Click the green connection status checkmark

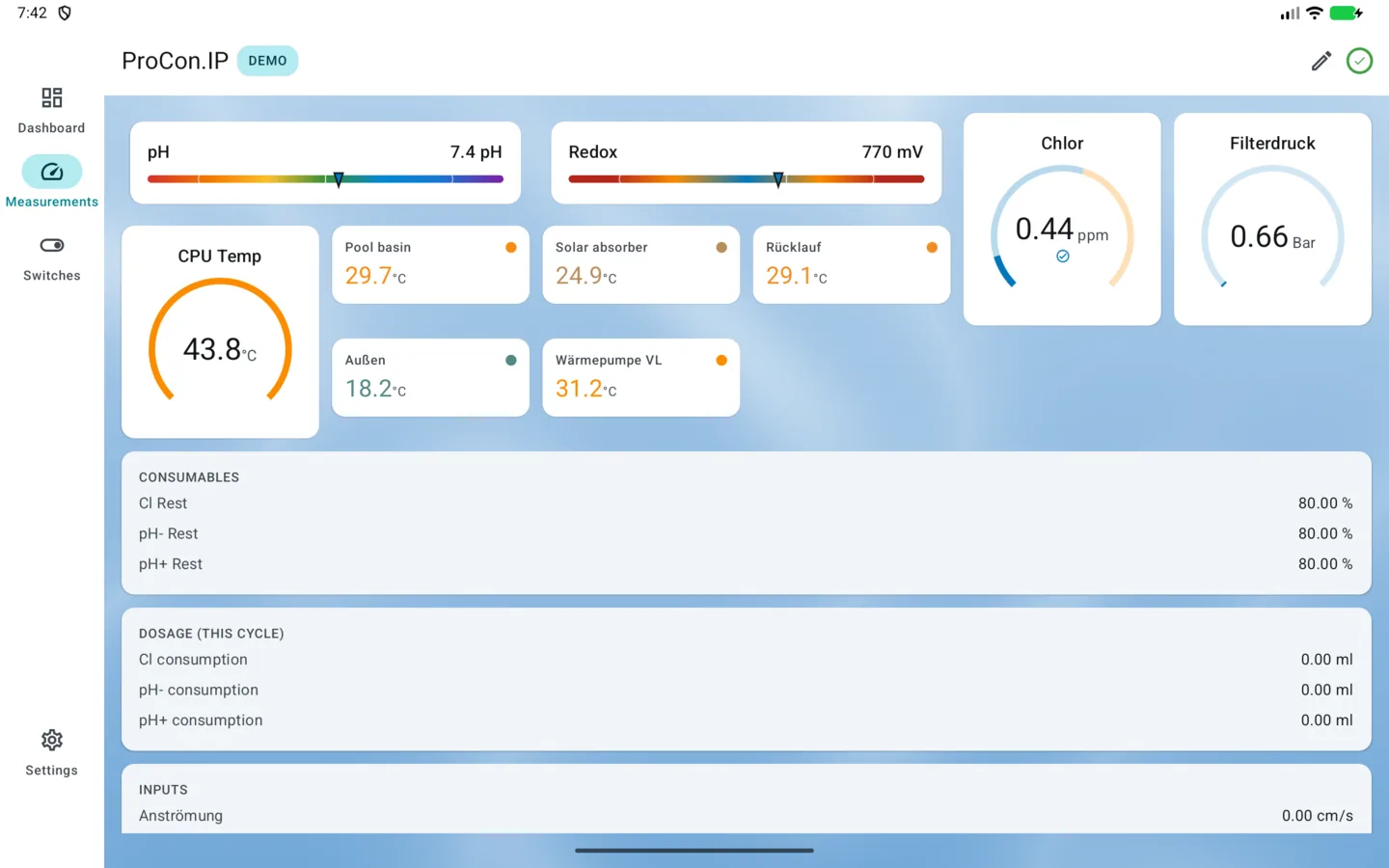(x=1359, y=61)
